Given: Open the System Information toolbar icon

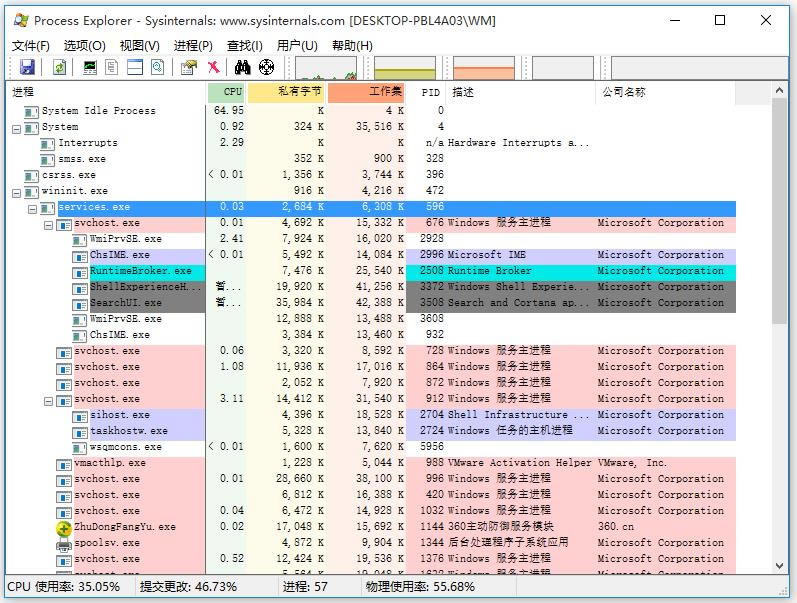Looking at the screenshot, I should 90,67.
